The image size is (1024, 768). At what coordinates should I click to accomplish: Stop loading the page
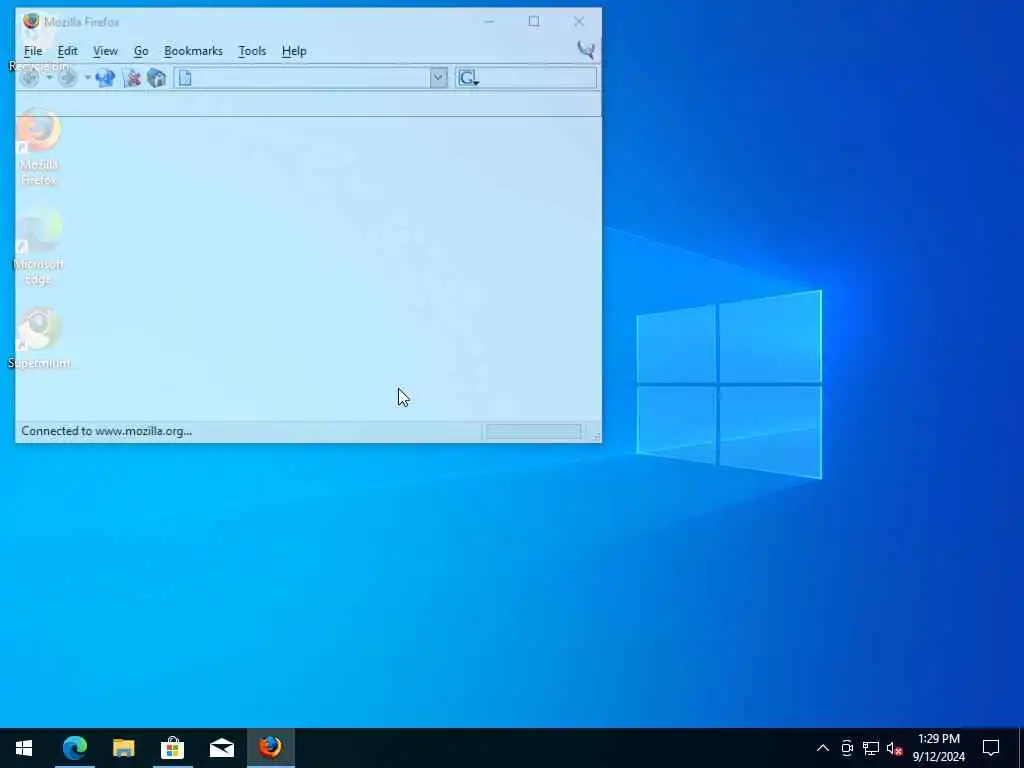(133, 78)
